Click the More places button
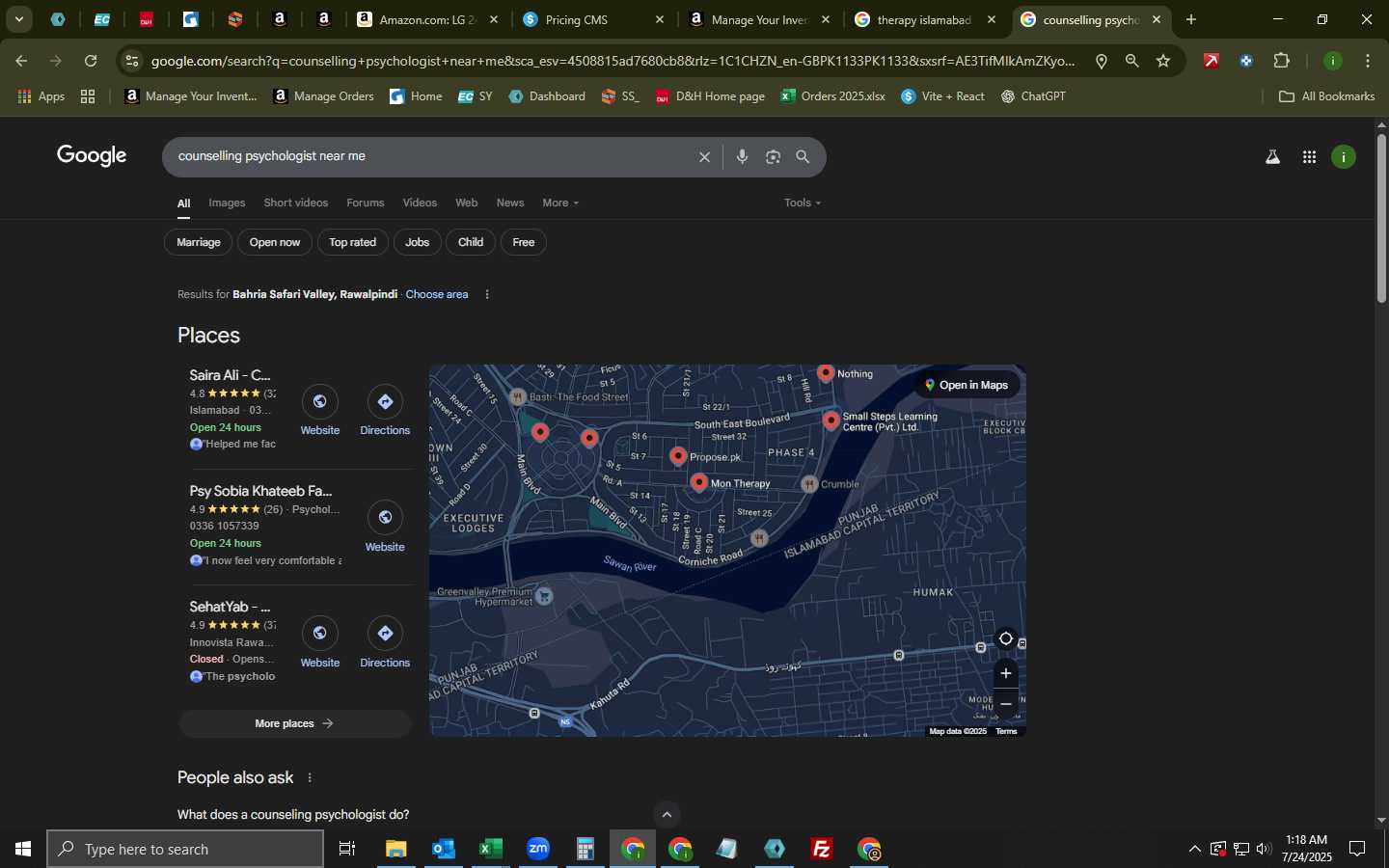This screenshot has width=1389, height=868. [294, 723]
